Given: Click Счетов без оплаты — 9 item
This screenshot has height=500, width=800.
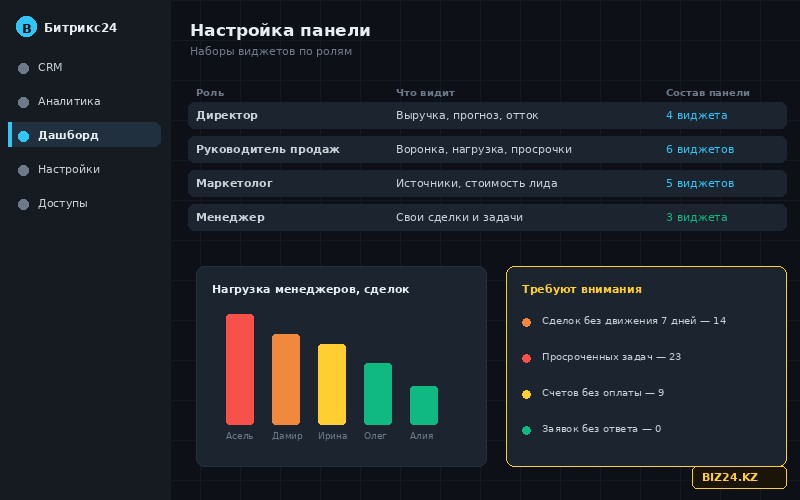Looking at the screenshot, I should click(x=603, y=393).
